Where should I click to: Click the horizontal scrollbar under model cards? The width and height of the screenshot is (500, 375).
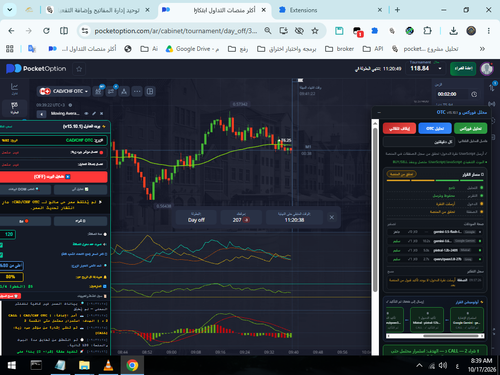coord(435,336)
